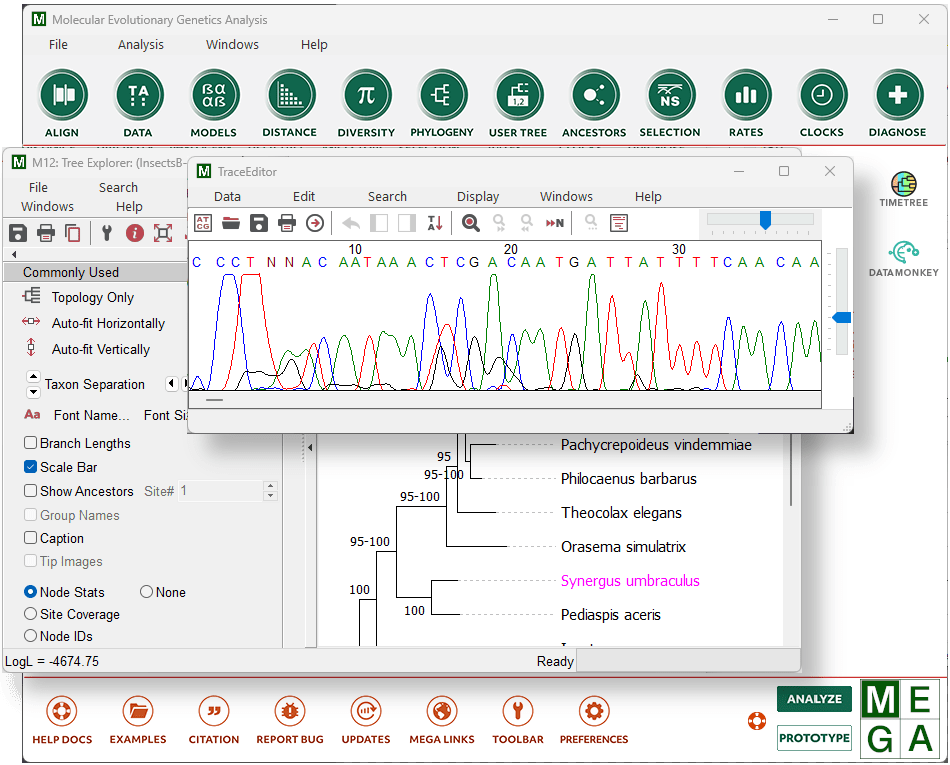950x765 pixels.
Task: Toggle the Caption checkbox
Action: [30, 538]
